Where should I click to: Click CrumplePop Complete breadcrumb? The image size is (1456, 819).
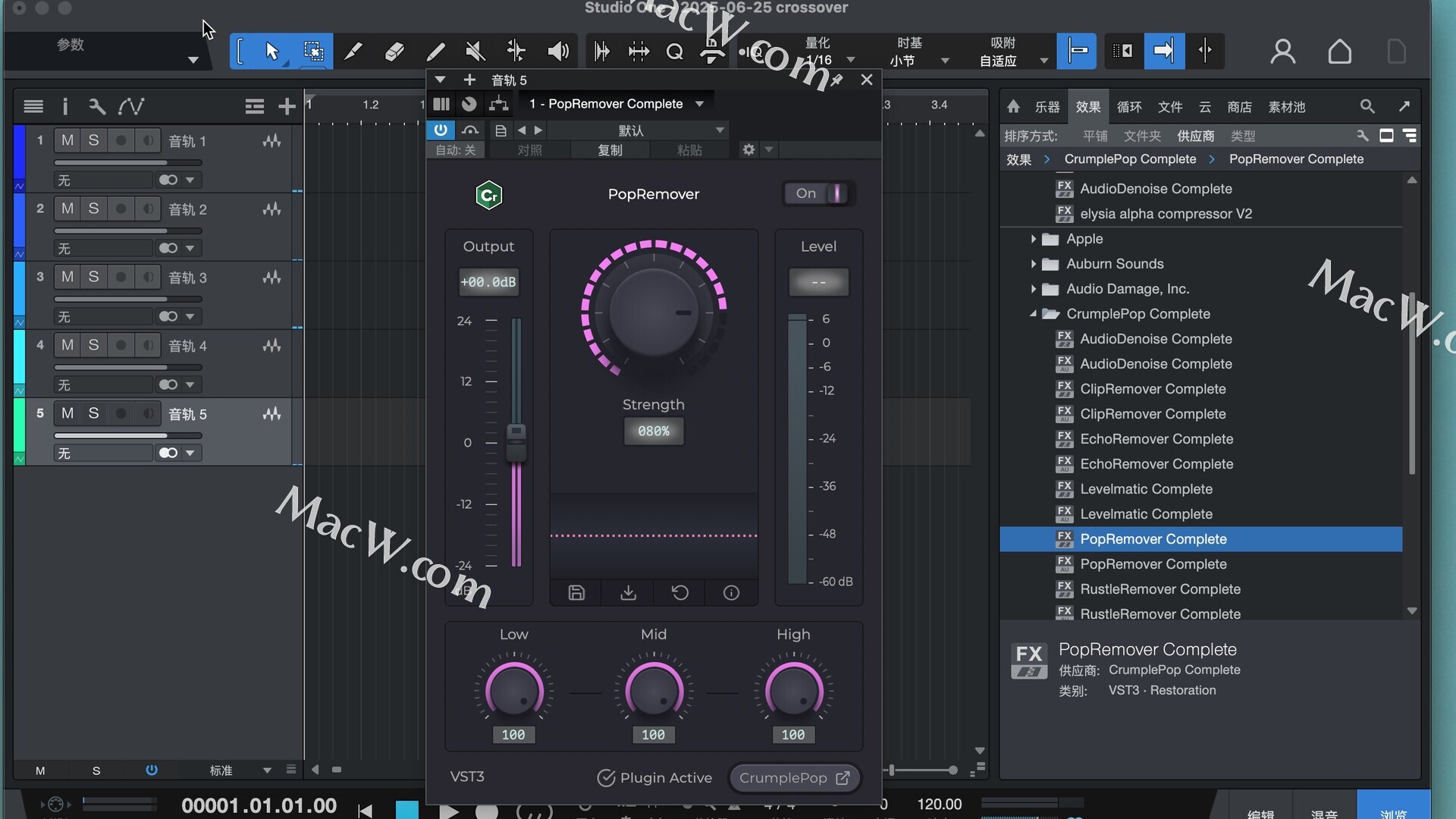(1130, 159)
